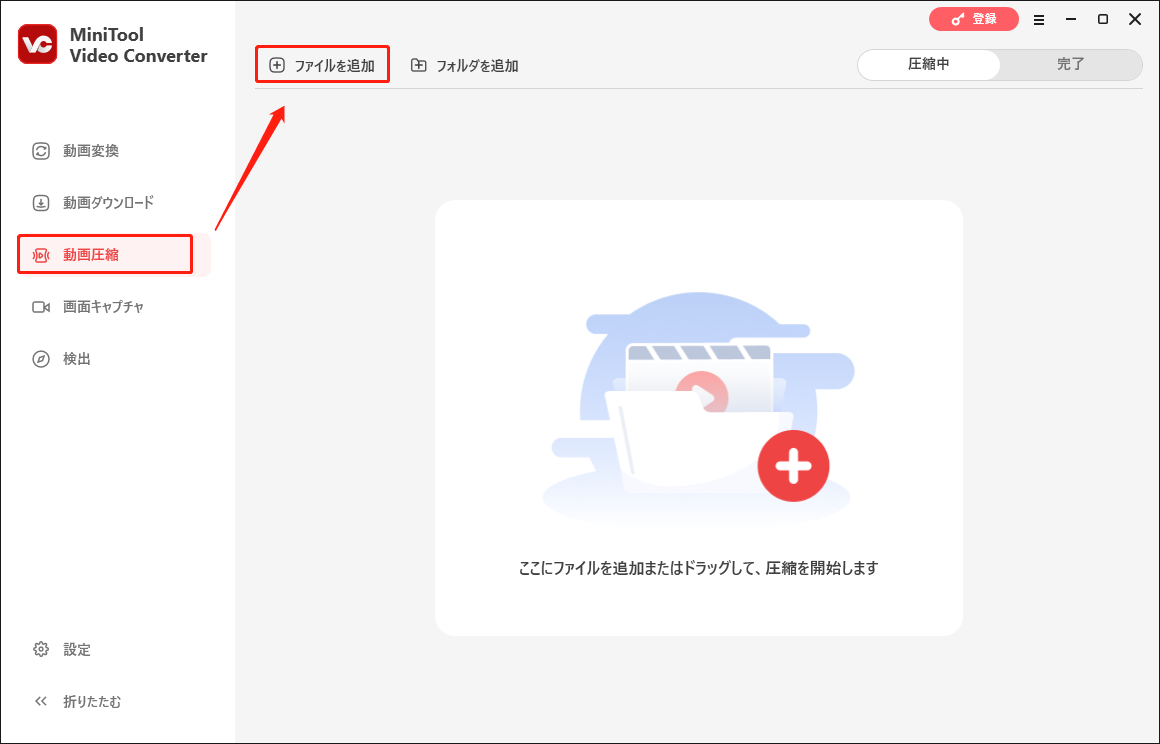The image size is (1160, 744).
Task: Switch to the 完了 tab
Action: point(1070,64)
